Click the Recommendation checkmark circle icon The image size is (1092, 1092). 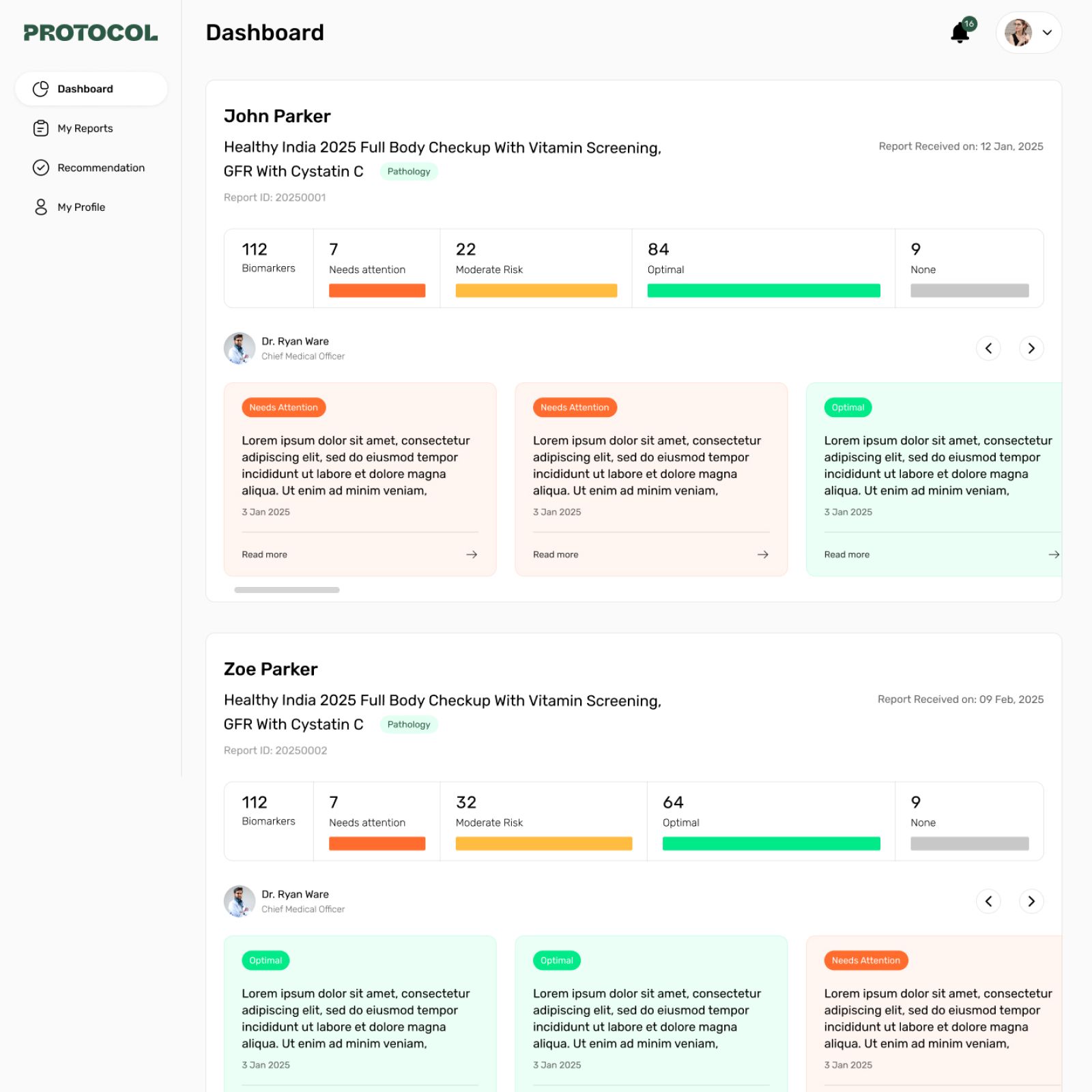pos(41,168)
